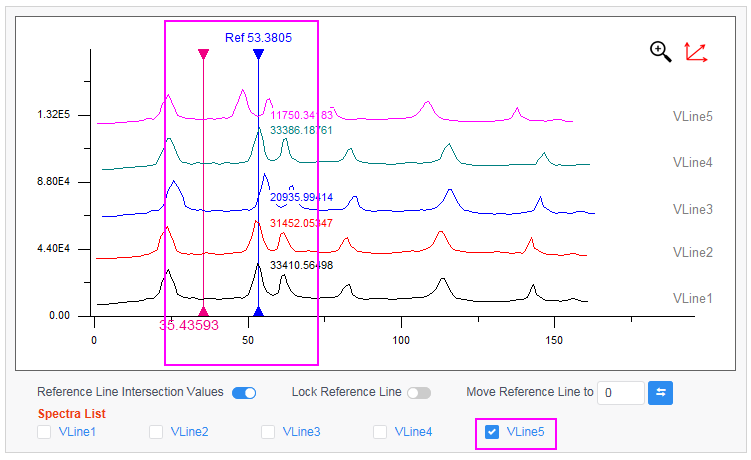Viewport: 751px width, 460px height.
Task: Uncheck the VLine5 spectrum checkbox
Action: pyautogui.click(x=492, y=432)
